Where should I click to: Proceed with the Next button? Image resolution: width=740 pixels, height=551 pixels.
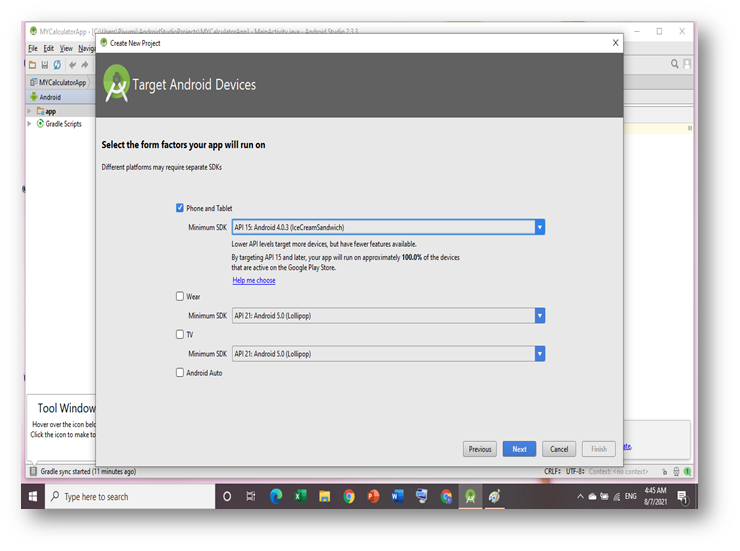click(519, 449)
